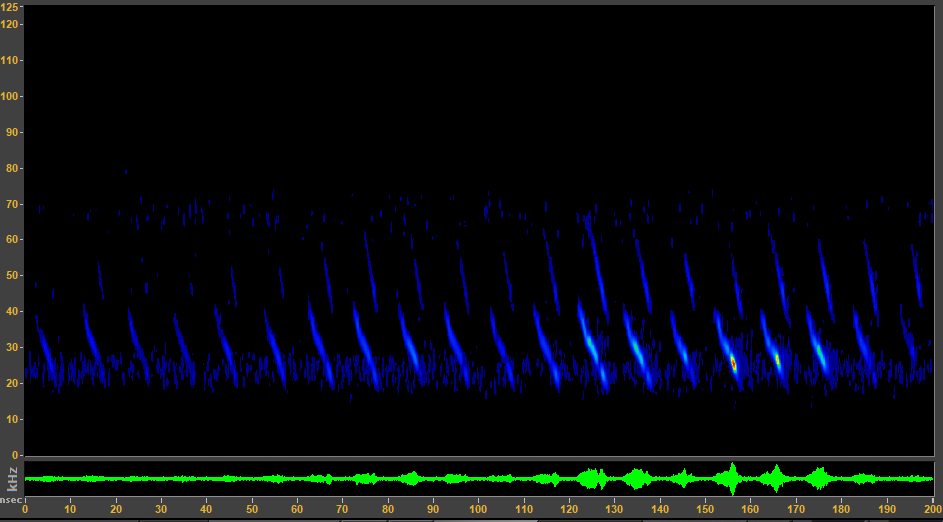Click the 0 msec origin label on time axis

(25, 509)
